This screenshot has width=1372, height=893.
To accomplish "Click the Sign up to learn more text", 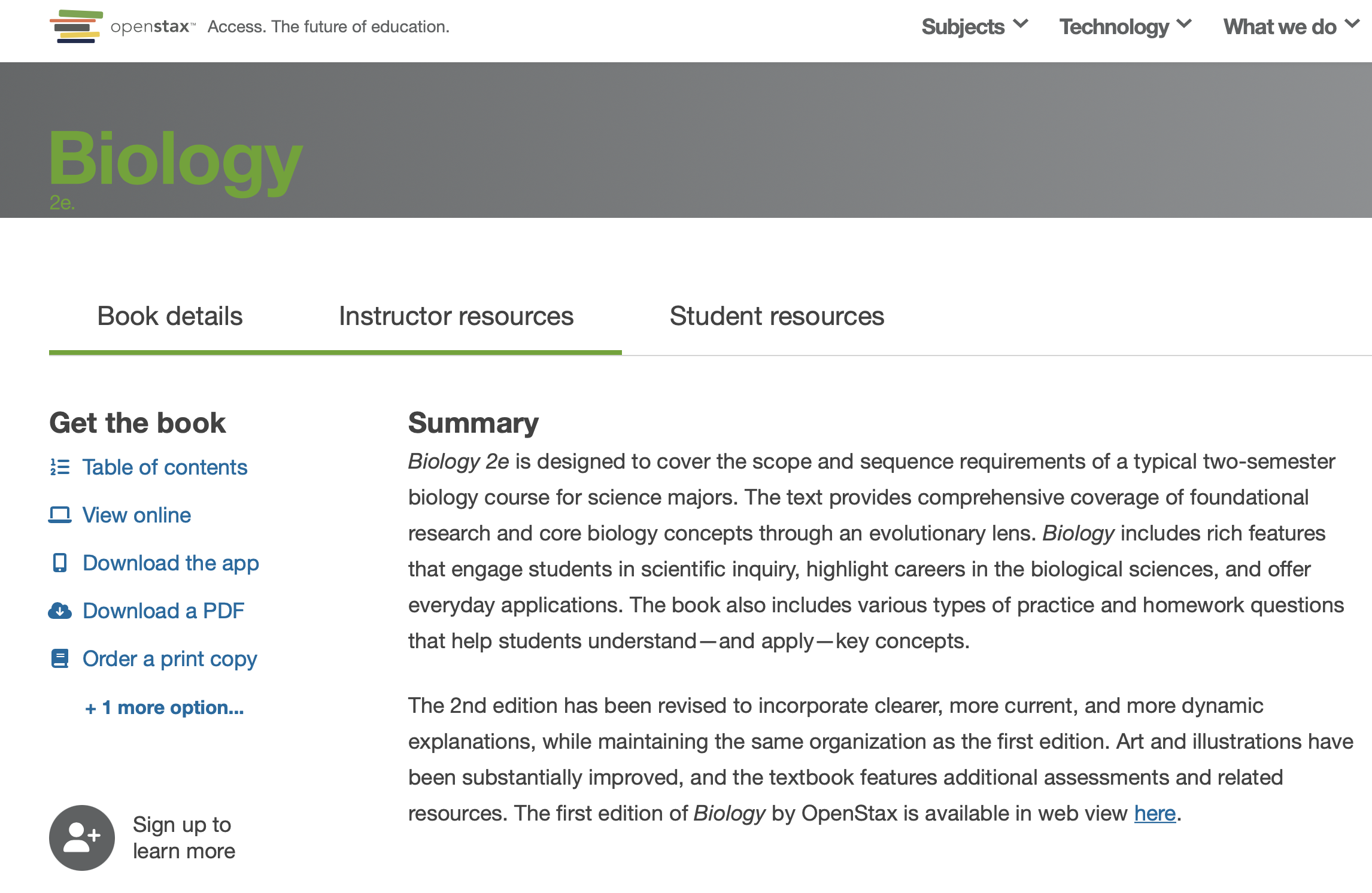I will [x=184, y=837].
